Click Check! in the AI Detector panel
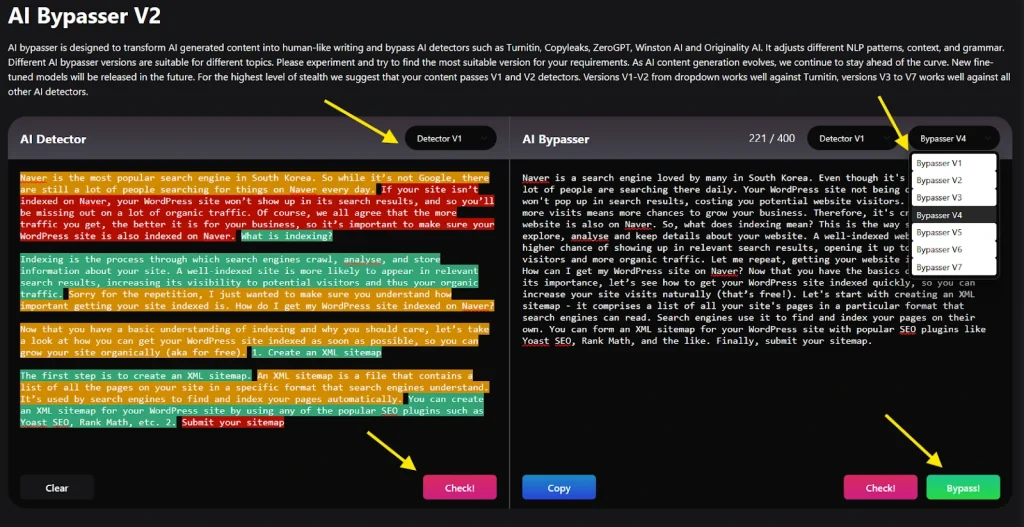 460,487
